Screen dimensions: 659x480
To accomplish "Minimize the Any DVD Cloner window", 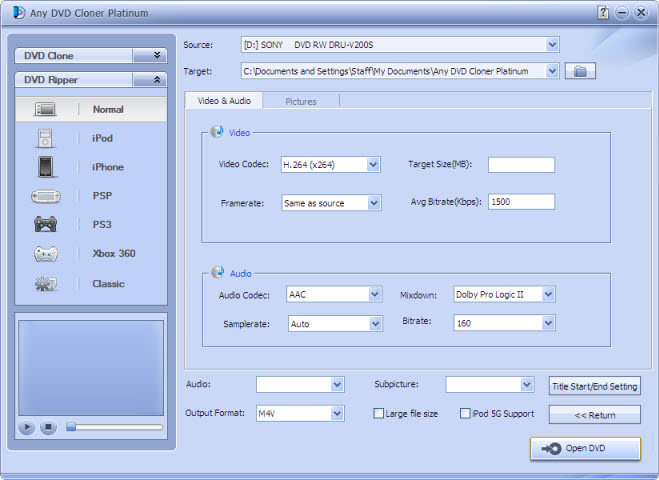I will 622,13.
